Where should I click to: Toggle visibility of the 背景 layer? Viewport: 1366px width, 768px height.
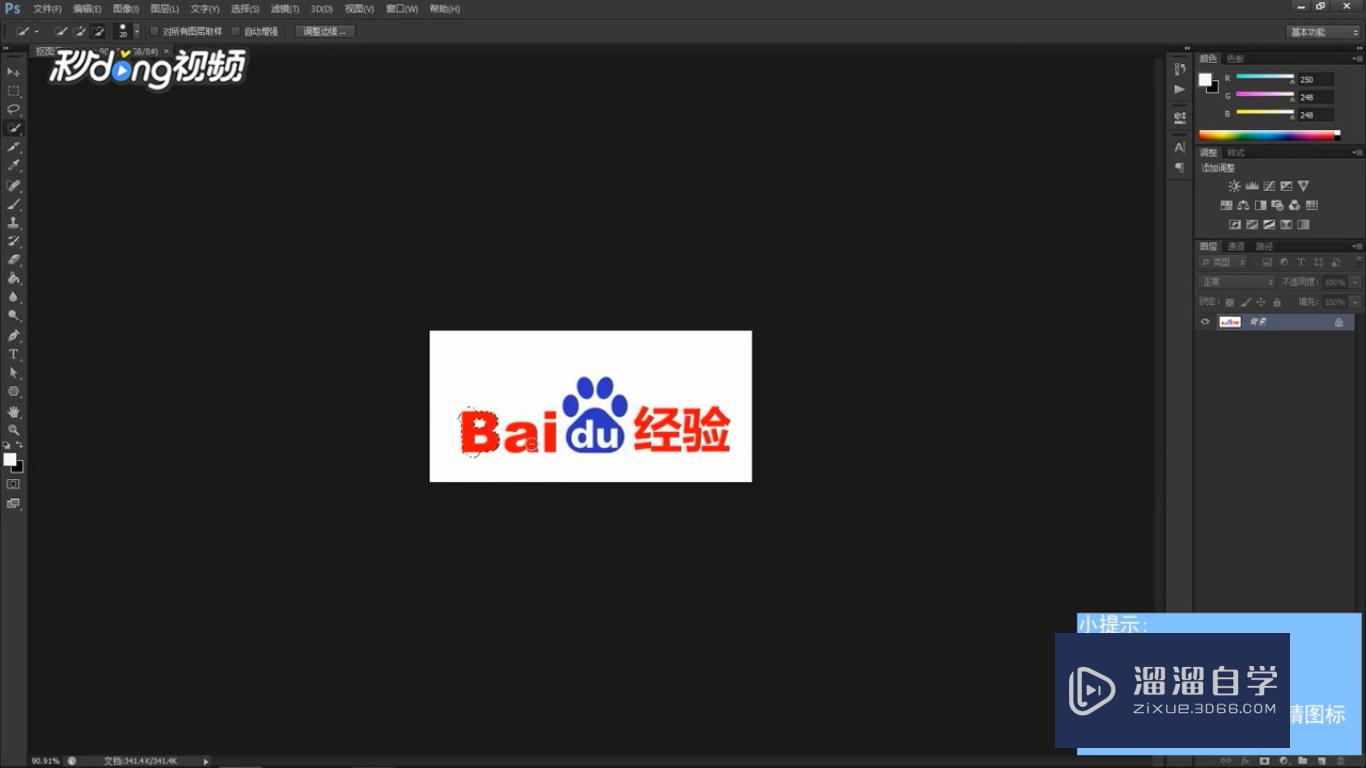click(1205, 322)
